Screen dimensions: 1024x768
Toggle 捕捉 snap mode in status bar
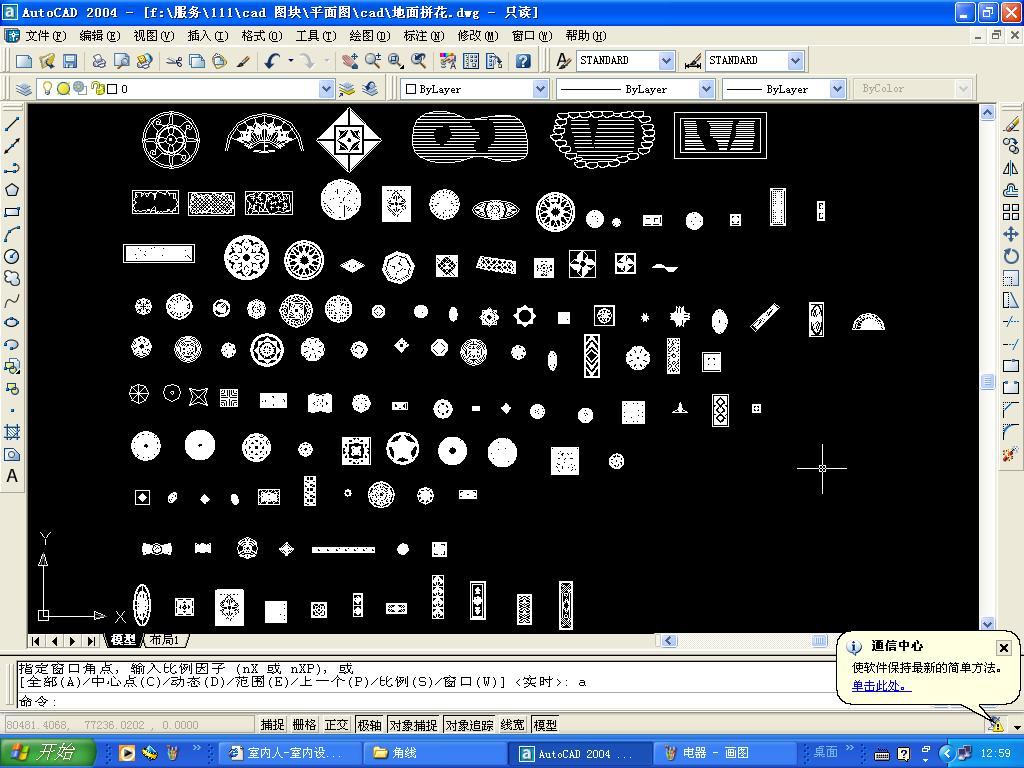tap(272, 725)
